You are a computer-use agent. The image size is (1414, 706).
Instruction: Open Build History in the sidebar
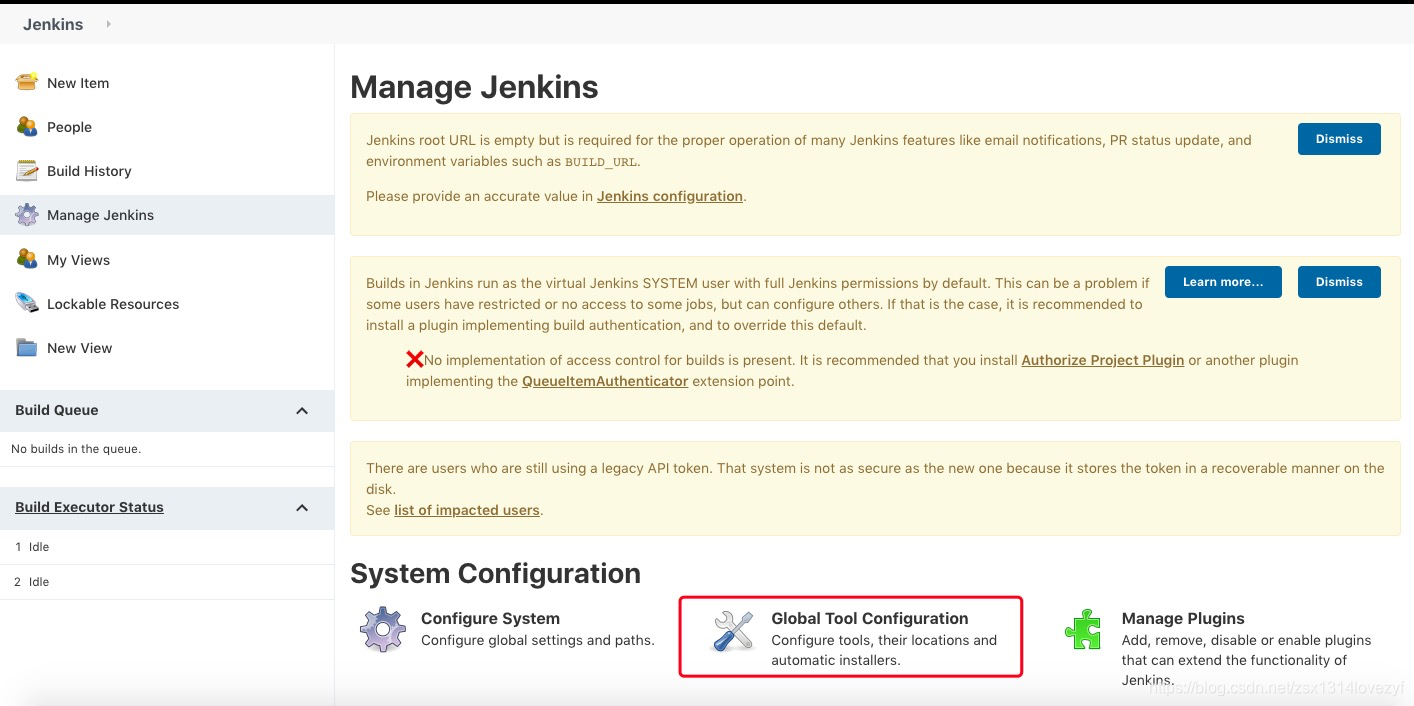89,171
